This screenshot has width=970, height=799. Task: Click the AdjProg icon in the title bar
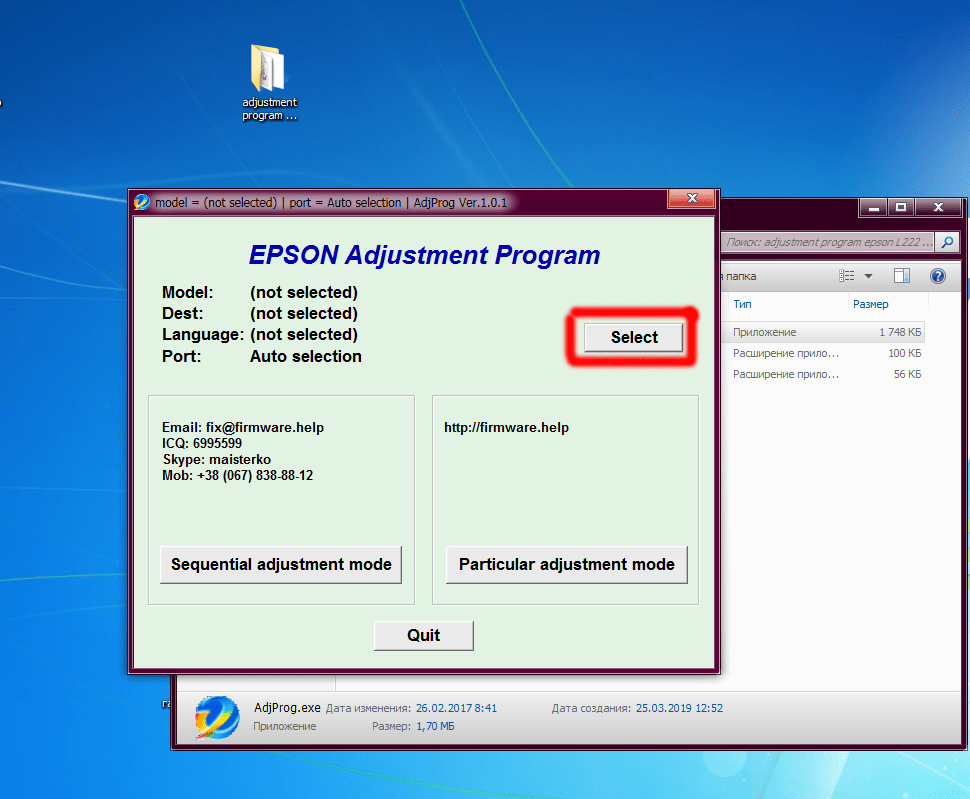[x=140, y=202]
